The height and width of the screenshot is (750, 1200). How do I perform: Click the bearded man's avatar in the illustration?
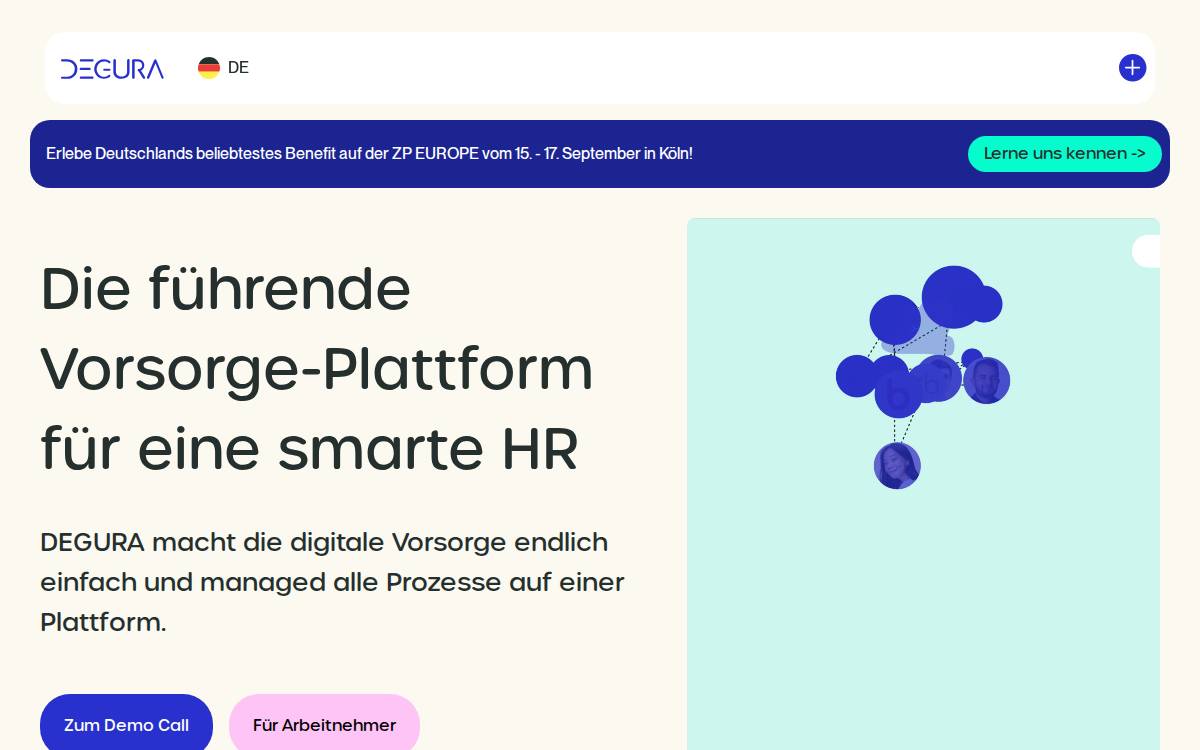[x=986, y=380]
